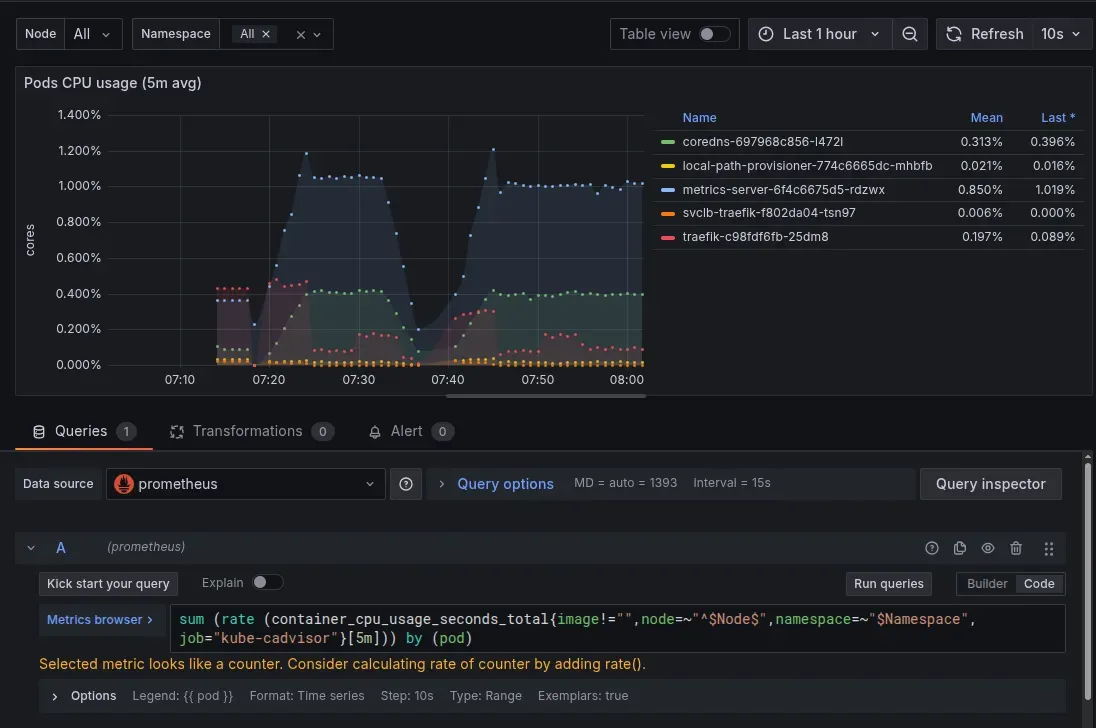Screen dimensions: 1096x728
Task: Switch to the Queries tab
Action: click(84, 432)
